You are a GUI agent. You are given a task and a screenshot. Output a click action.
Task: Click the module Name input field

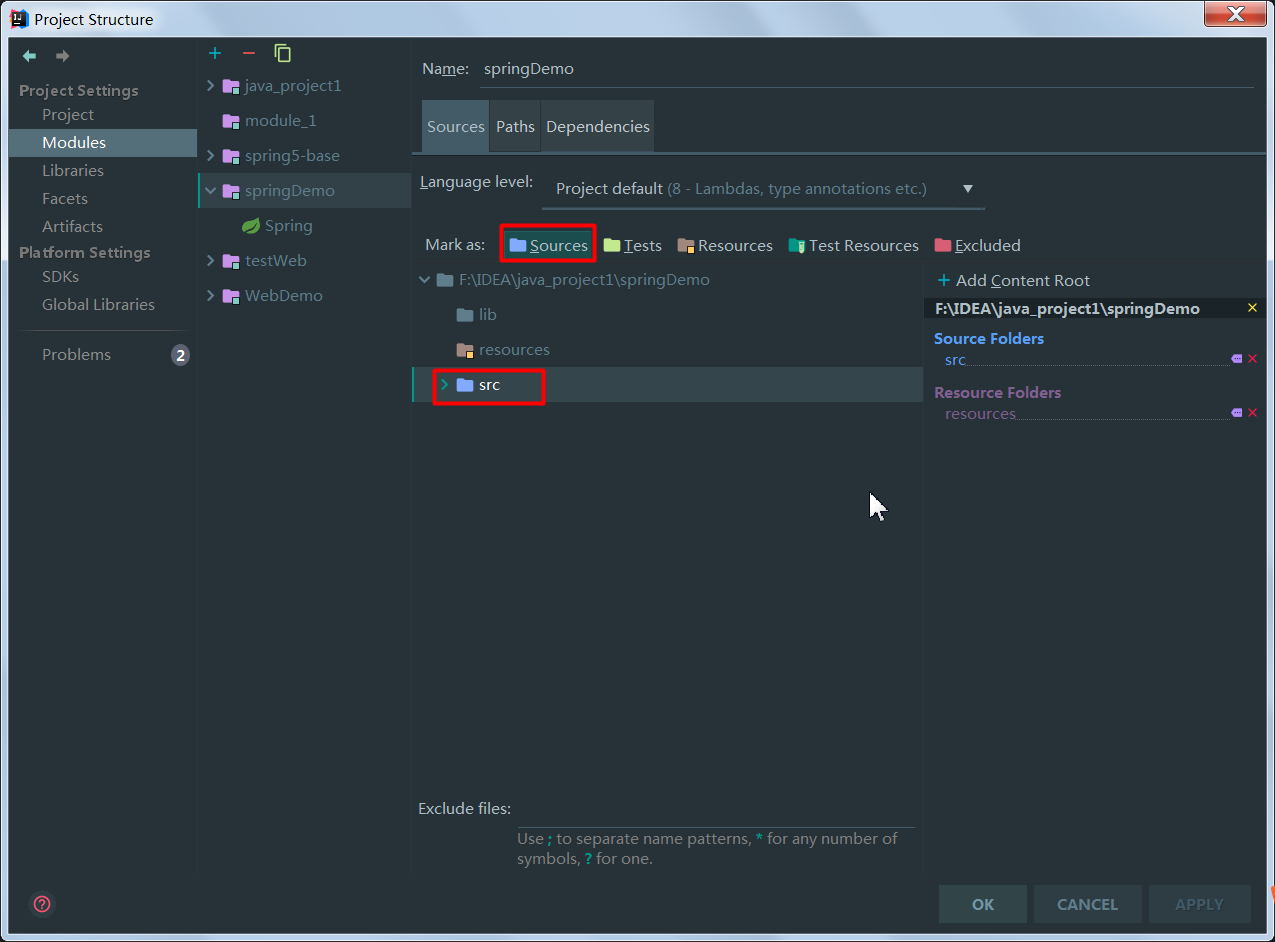865,69
